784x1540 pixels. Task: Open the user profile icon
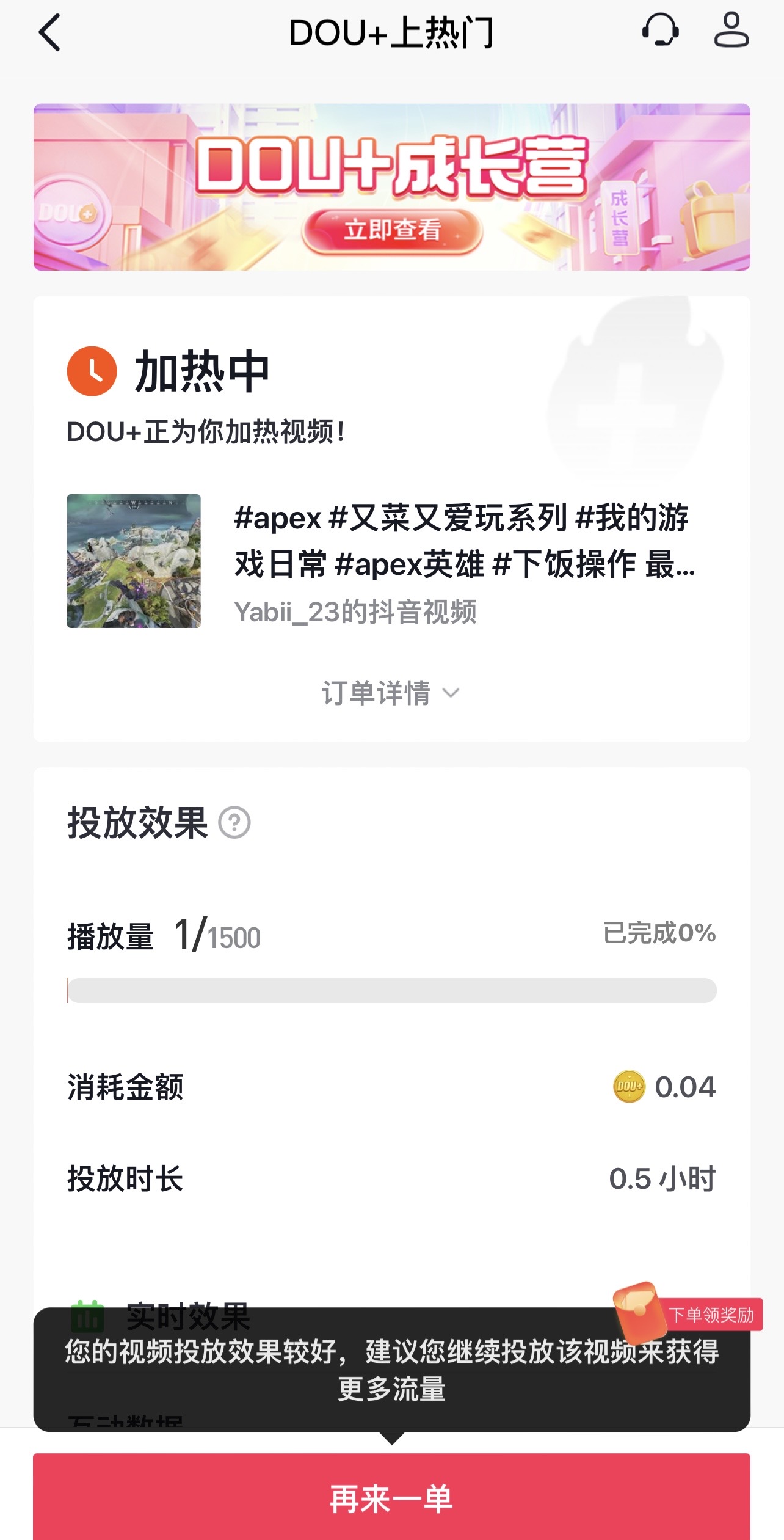click(731, 30)
